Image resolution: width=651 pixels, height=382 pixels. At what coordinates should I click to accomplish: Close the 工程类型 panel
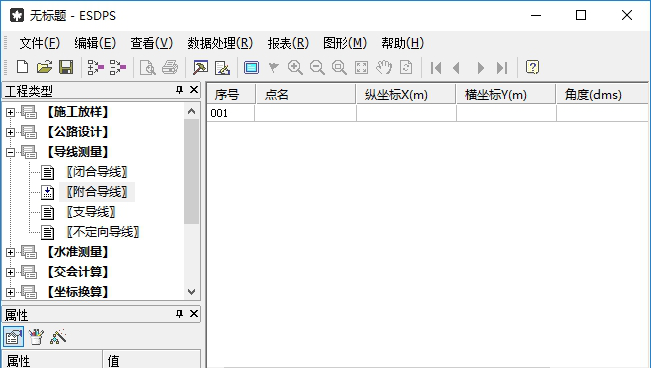pyautogui.click(x=194, y=90)
